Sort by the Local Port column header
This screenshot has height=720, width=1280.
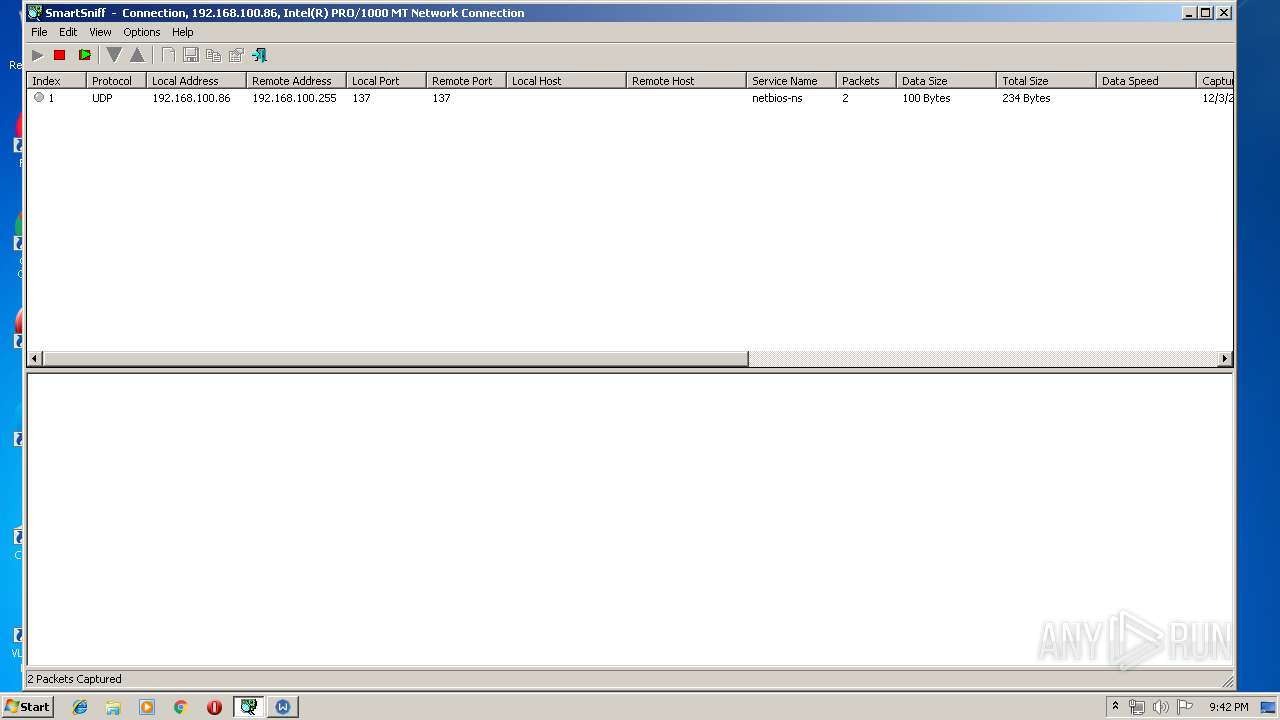click(386, 81)
